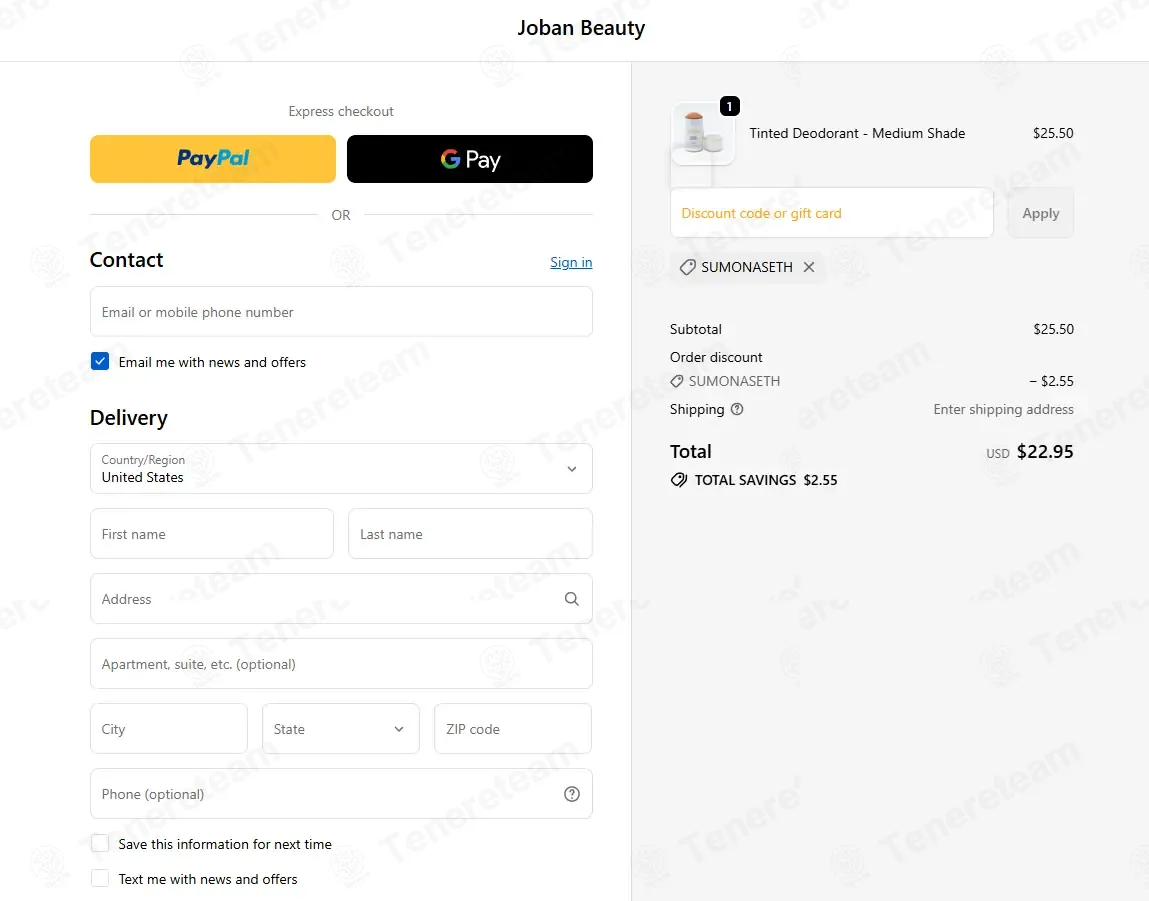The height and width of the screenshot is (901, 1149).
Task: Pay with the PayPal express button
Action: tap(213, 159)
